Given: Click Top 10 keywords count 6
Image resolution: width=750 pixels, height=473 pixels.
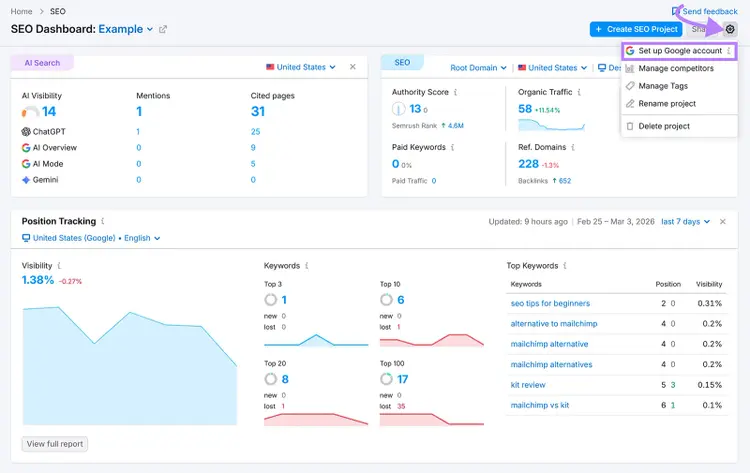Looking at the screenshot, I should [x=401, y=300].
